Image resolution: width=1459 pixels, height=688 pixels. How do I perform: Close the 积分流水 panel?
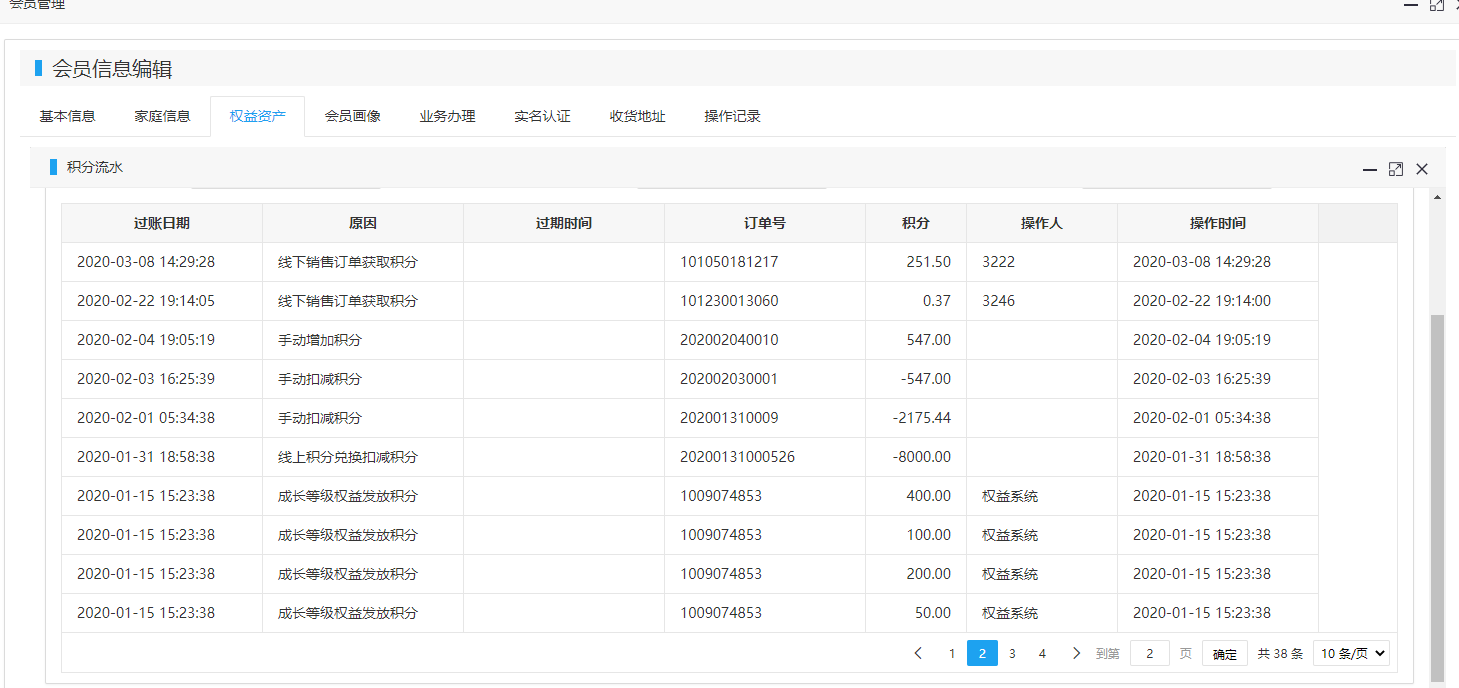(1422, 170)
